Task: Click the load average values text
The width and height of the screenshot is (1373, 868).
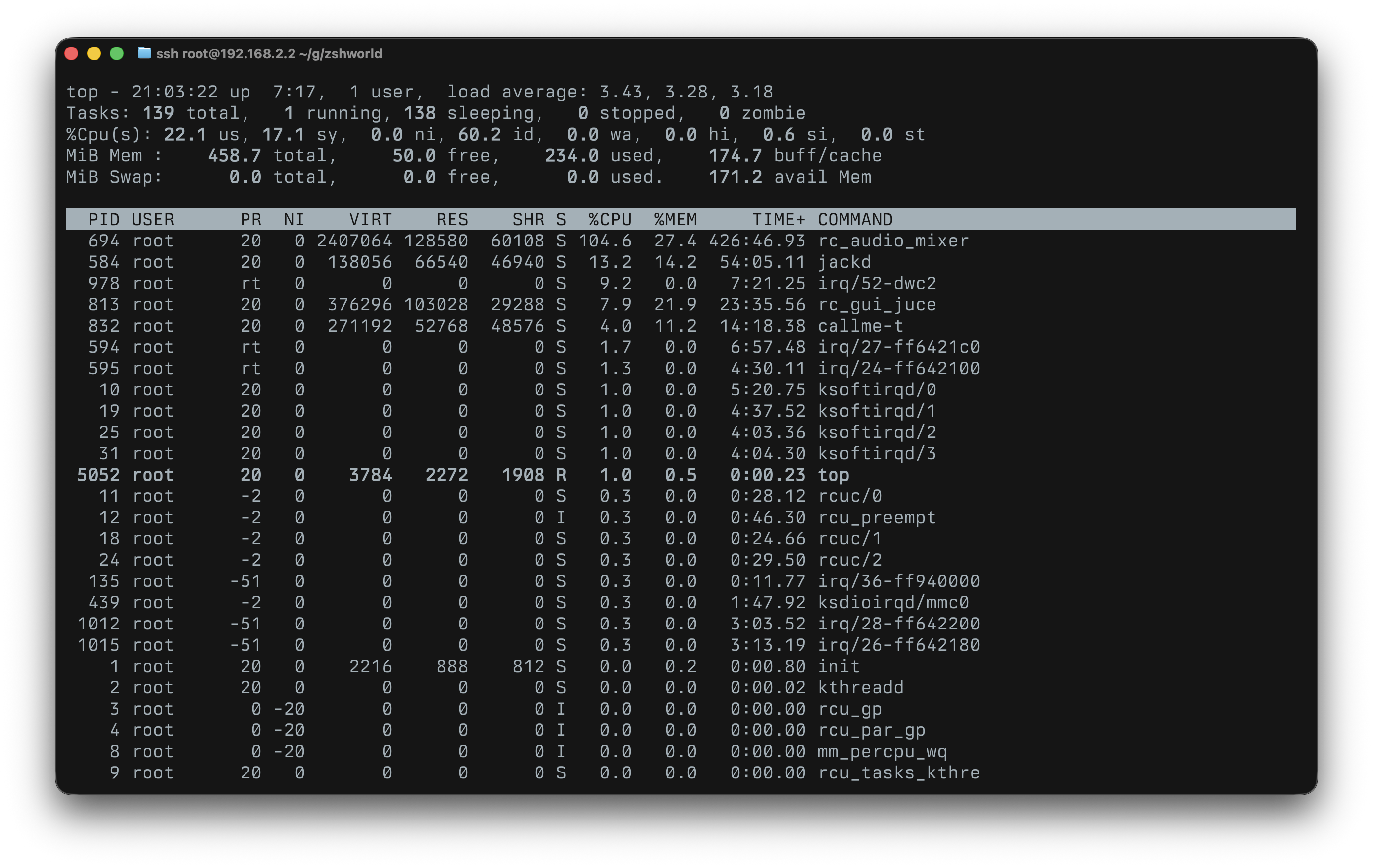Action: (686, 92)
